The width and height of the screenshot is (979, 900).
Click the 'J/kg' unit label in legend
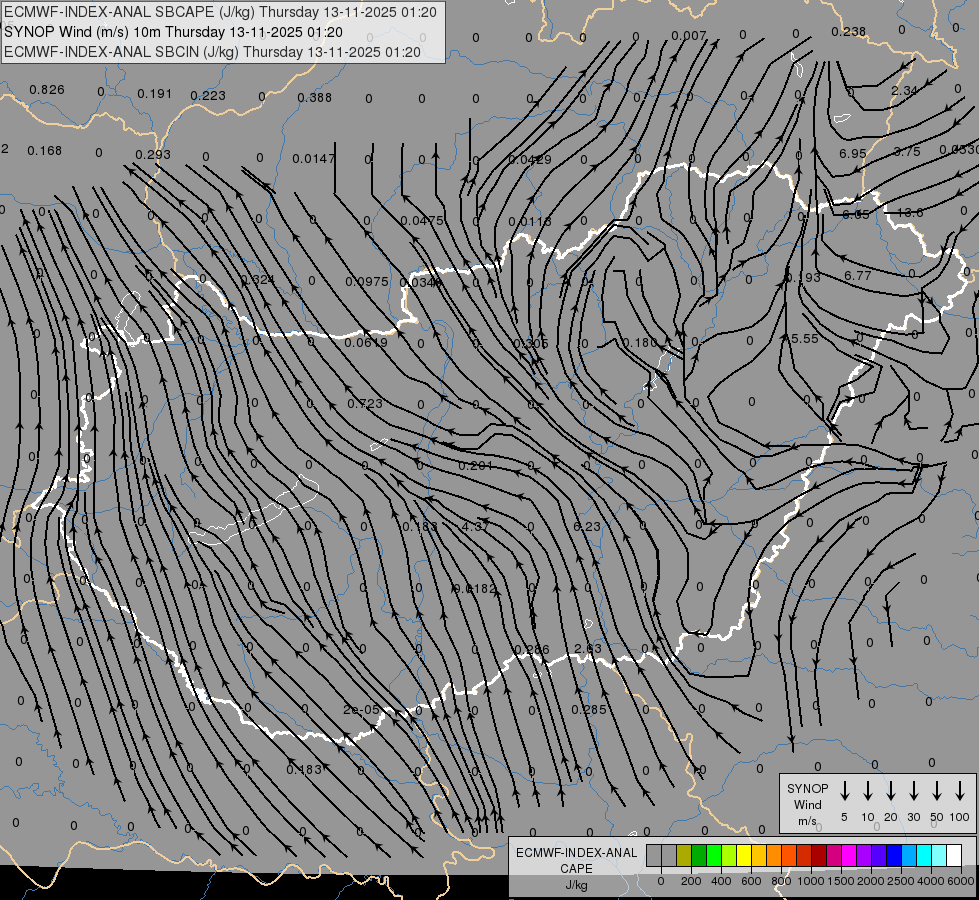576,885
